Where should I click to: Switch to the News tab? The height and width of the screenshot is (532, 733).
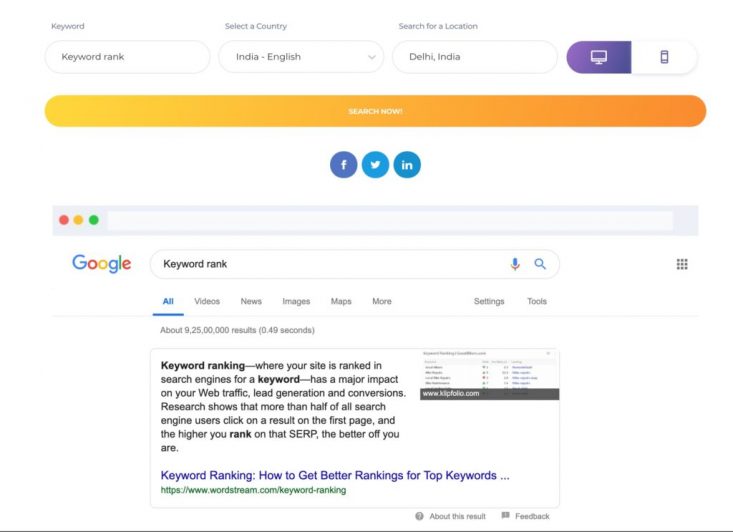pos(251,302)
